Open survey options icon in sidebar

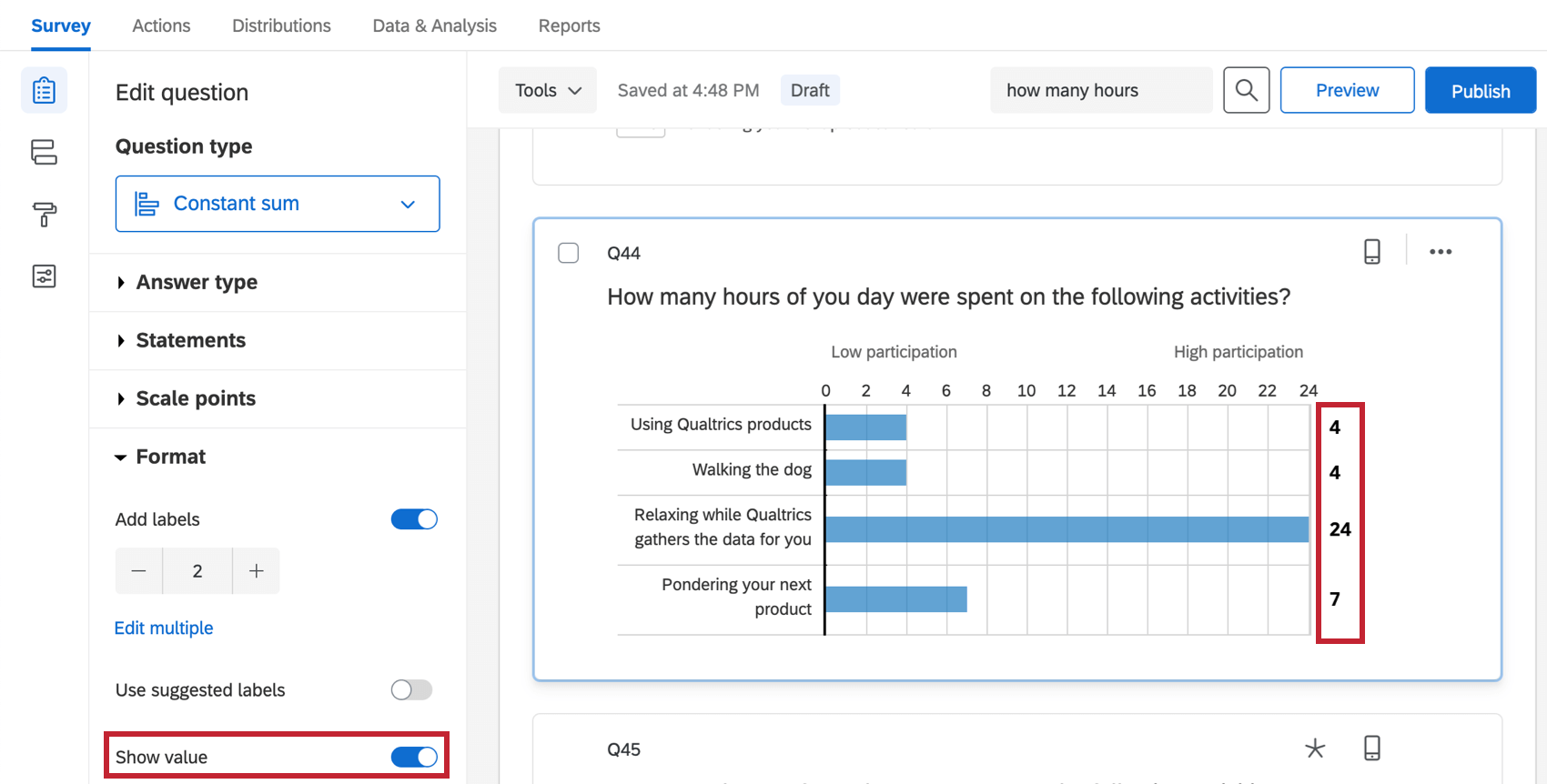point(44,276)
